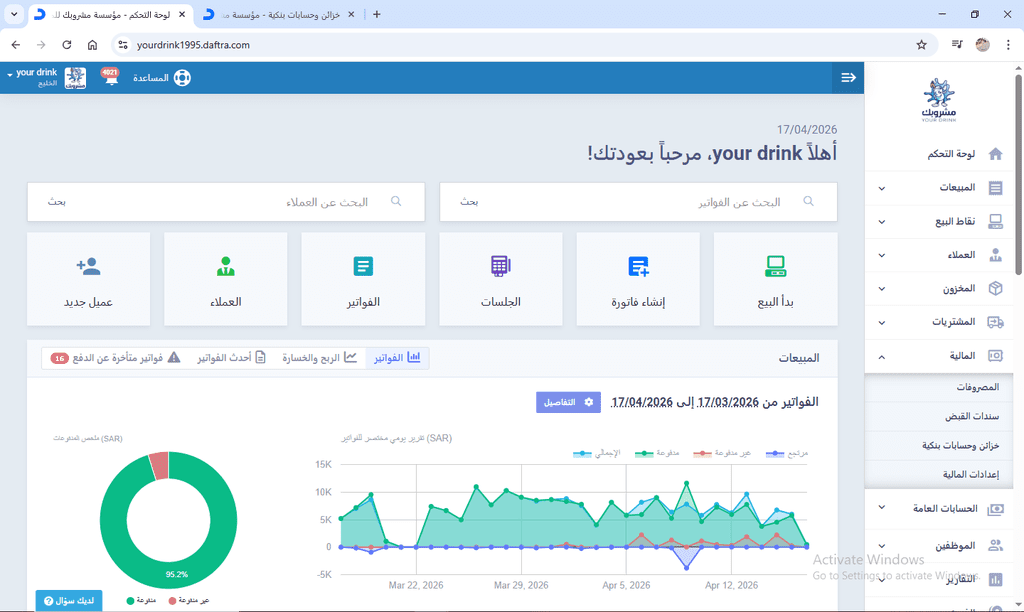This screenshot has width=1024, height=612.
Task: Click the التفاصيل details button
Action: pyautogui.click(x=568, y=402)
